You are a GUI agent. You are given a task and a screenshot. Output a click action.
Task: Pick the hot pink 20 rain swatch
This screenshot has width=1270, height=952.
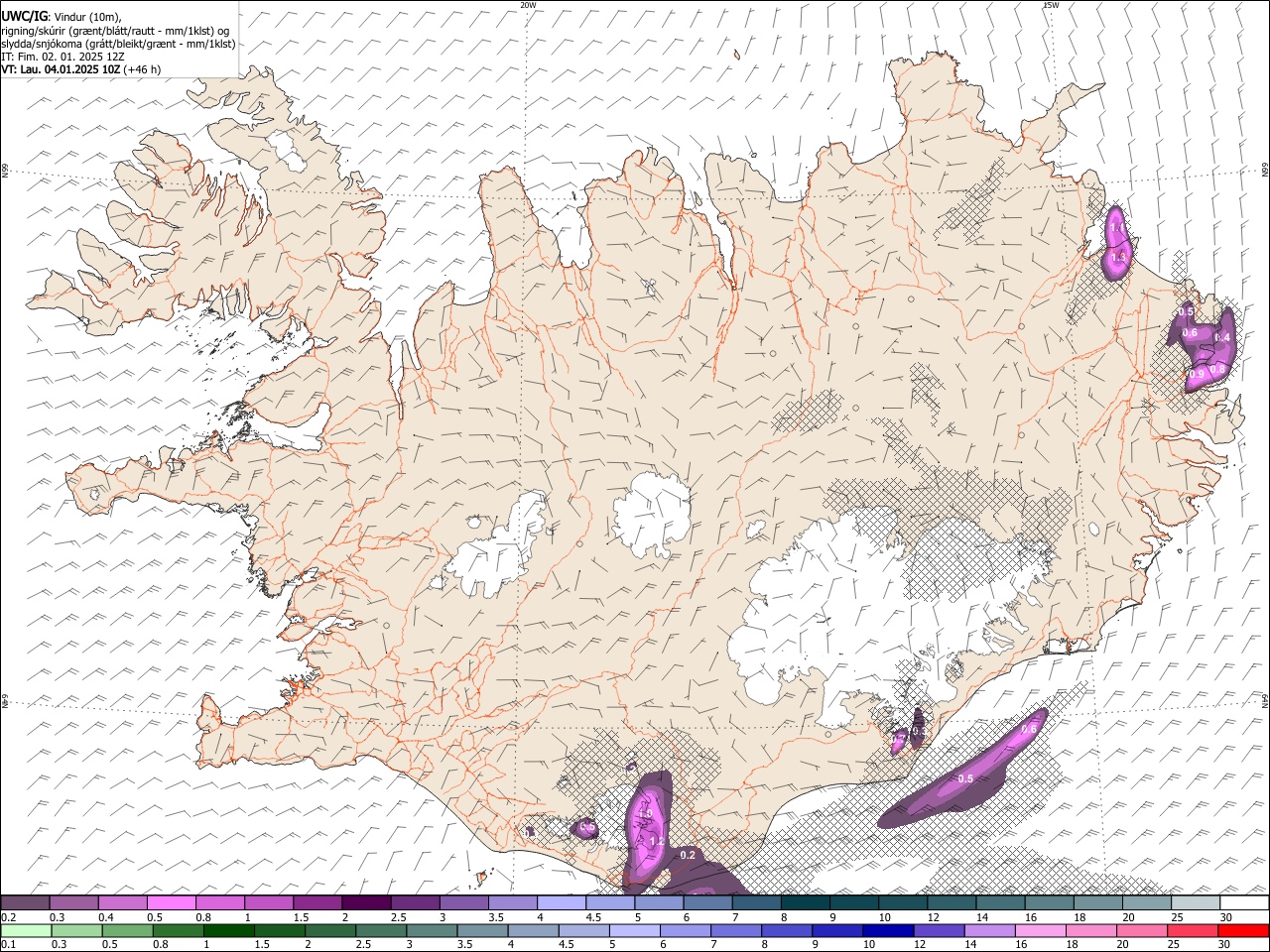1141,931
